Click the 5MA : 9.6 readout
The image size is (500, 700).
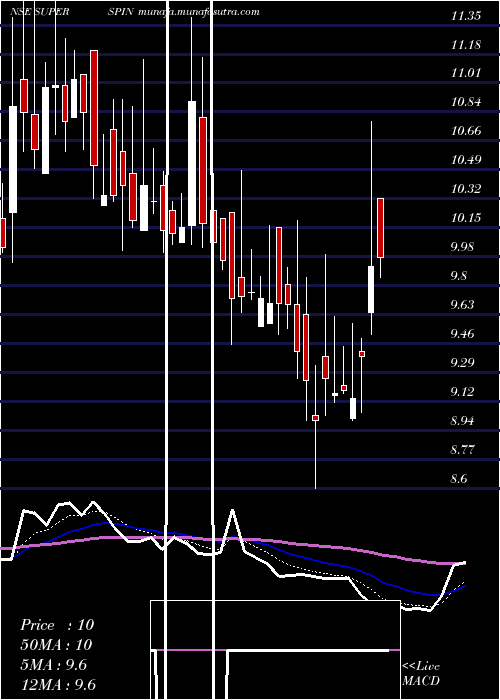53,665
